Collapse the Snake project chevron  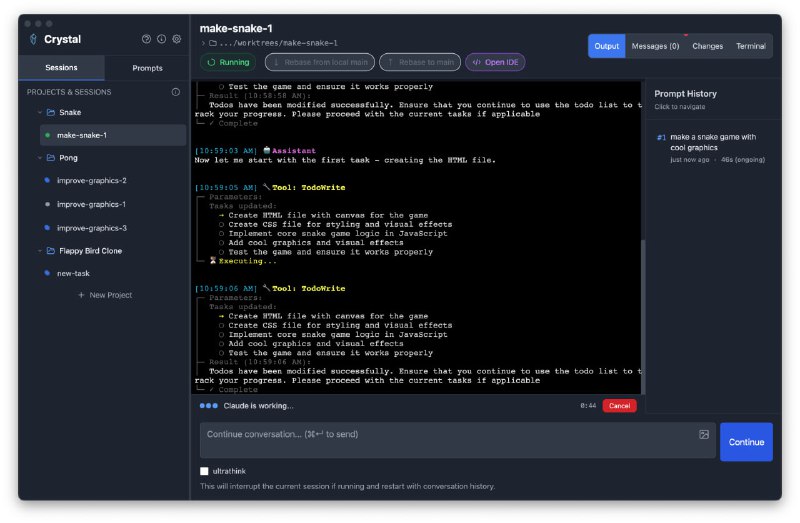click(x=39, y=113)
